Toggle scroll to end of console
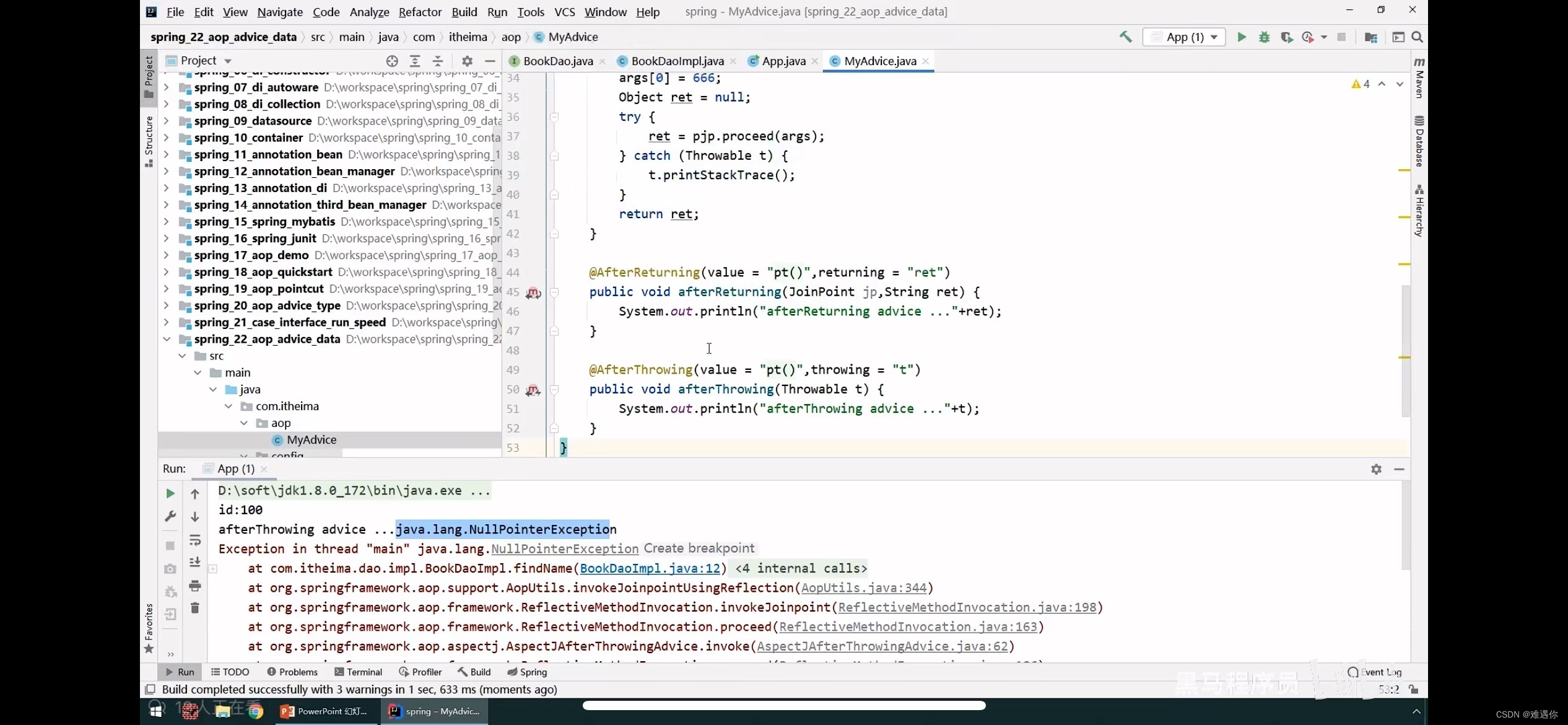 (195, 562)
